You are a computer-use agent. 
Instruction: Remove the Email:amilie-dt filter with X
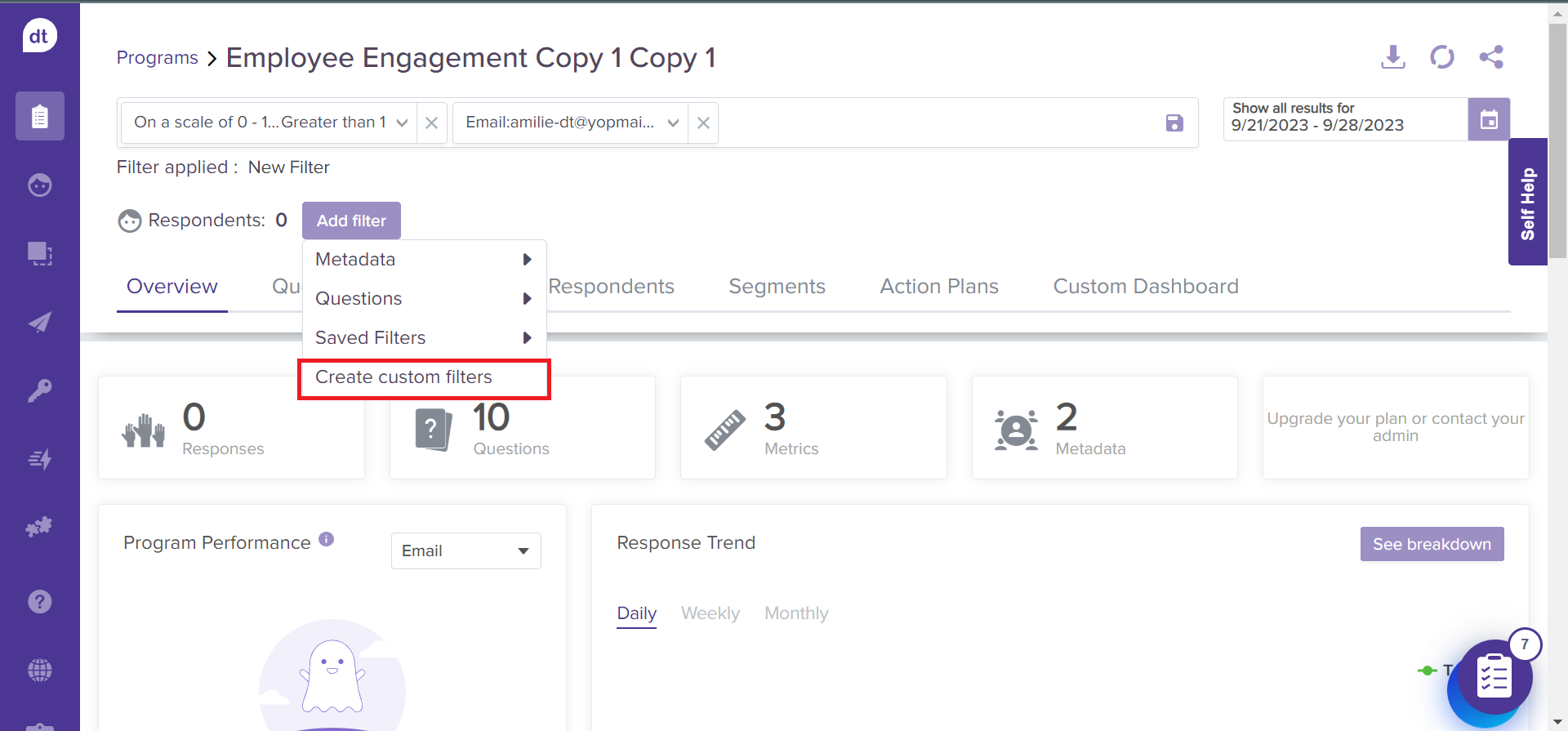[703, 123]
